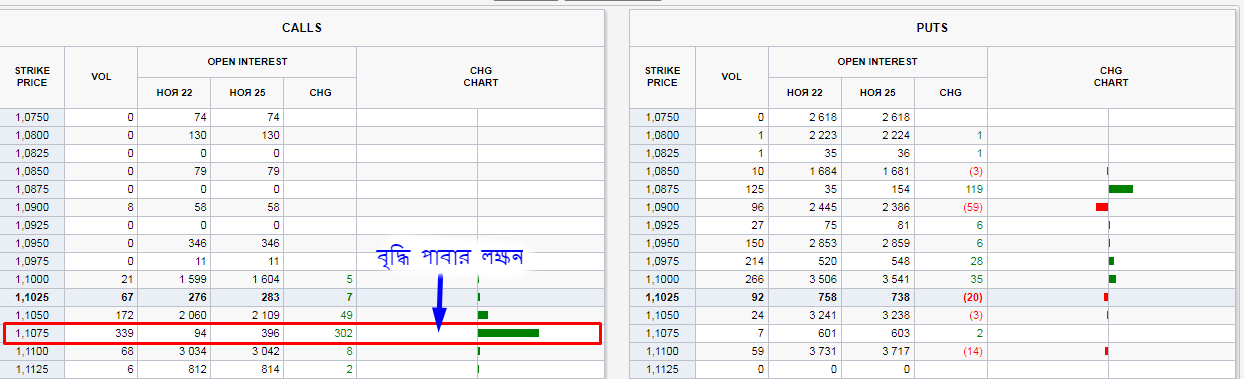Select the Puts 1,1025 strike price cell
Viewport: 1244px width, 379px height.
click(x=662, y=297)
